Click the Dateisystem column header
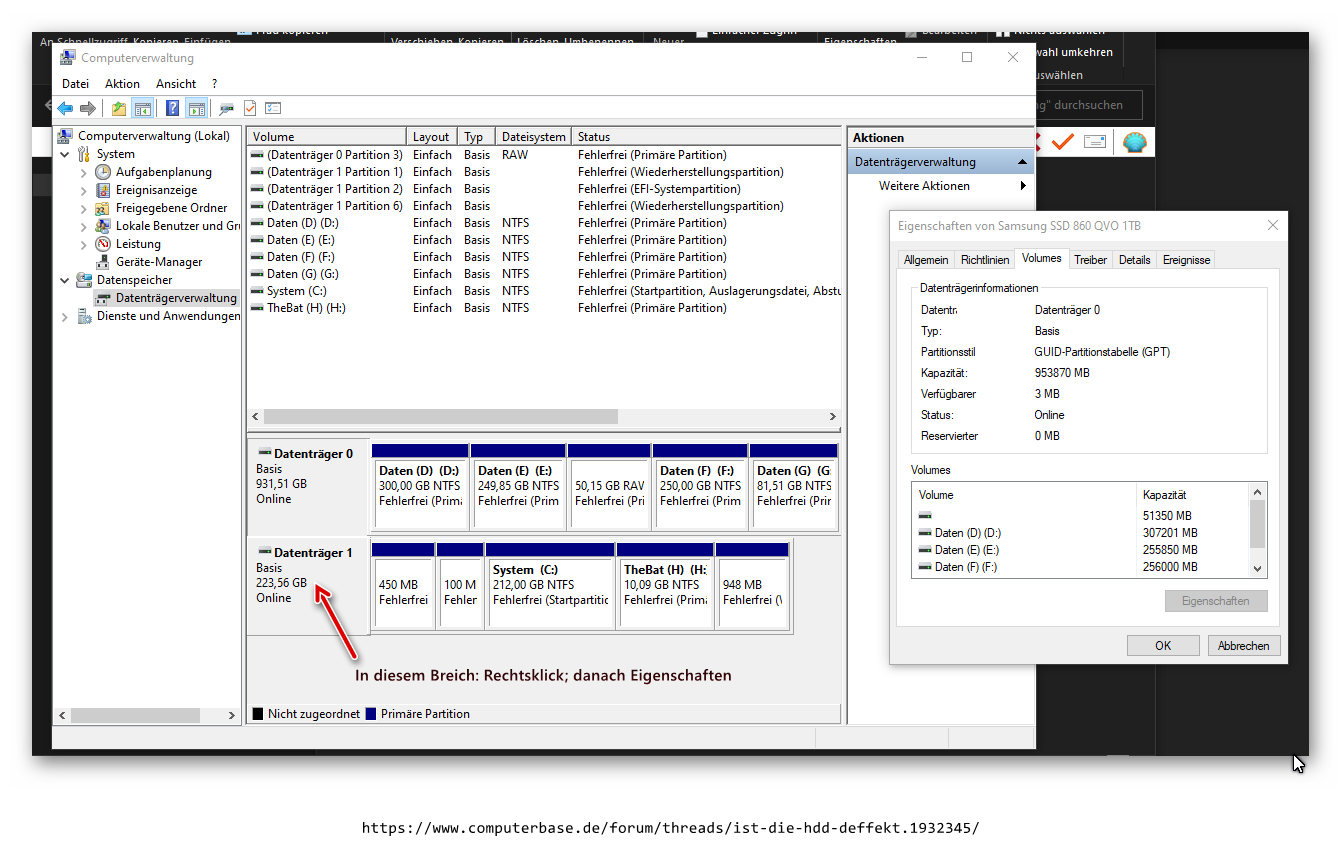Viewport: 1341px width, 868px height. 534,137
